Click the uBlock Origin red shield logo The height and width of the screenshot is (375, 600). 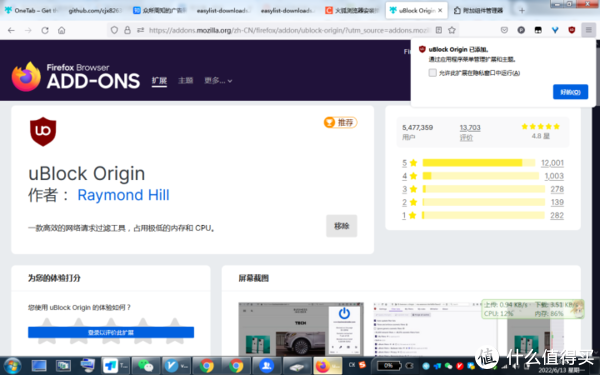click(43, 131)
